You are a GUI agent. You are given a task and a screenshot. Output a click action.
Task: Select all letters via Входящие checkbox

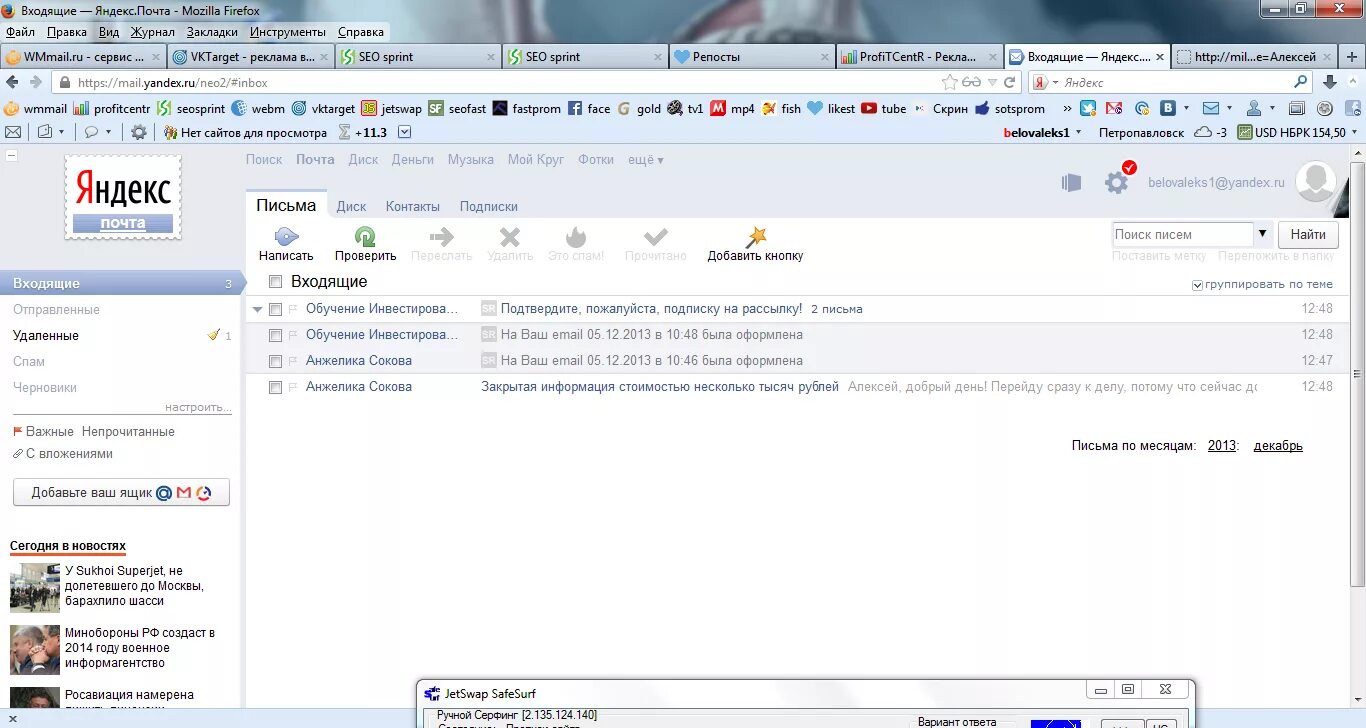pos(276,282)
